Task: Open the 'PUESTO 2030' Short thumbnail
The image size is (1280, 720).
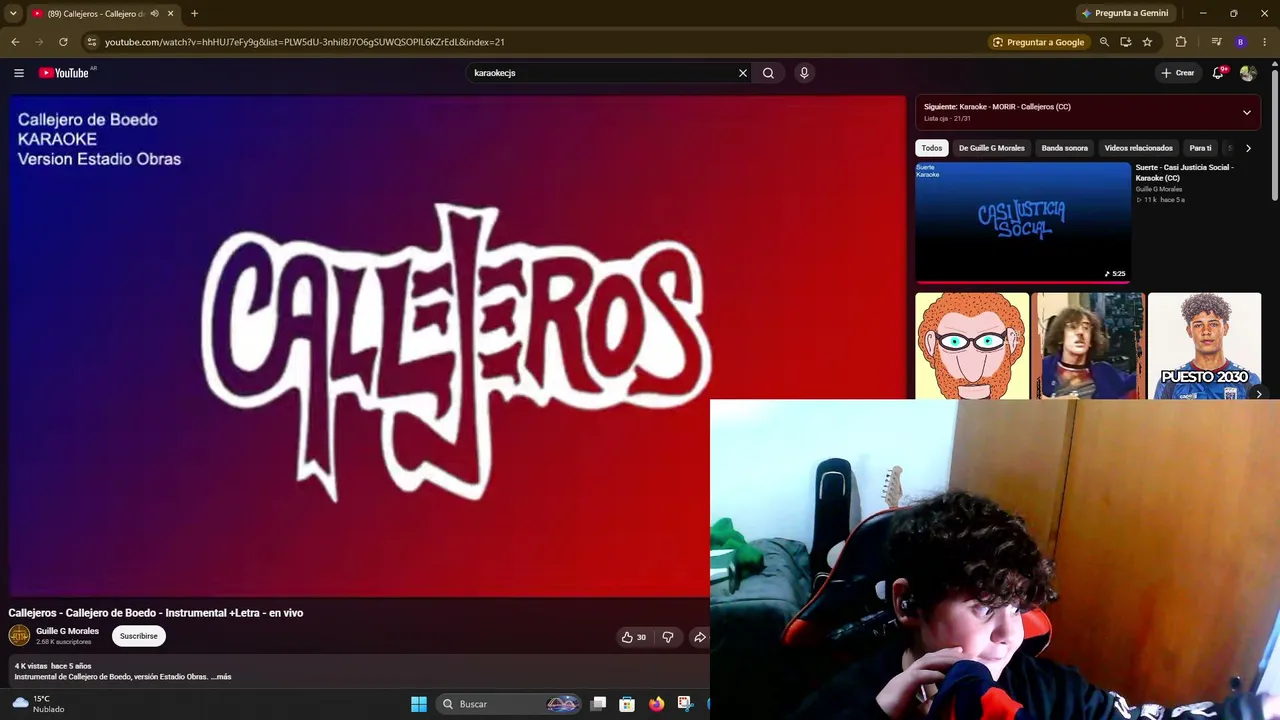Action: (x=1205, y=345)
